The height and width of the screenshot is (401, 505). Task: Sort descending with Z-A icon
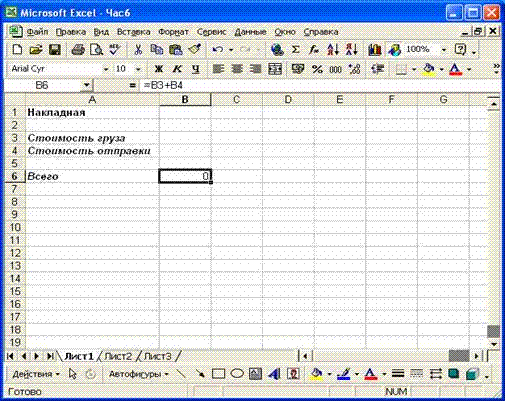[351, 50]
